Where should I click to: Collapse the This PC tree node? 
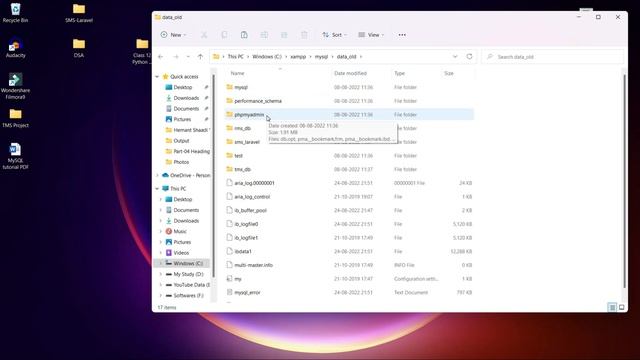157,189
